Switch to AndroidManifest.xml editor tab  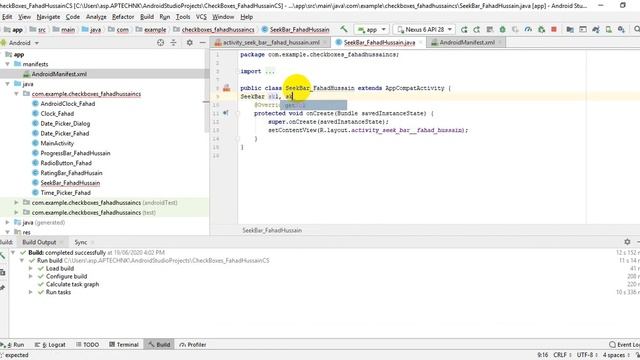(x=467, y=42)
